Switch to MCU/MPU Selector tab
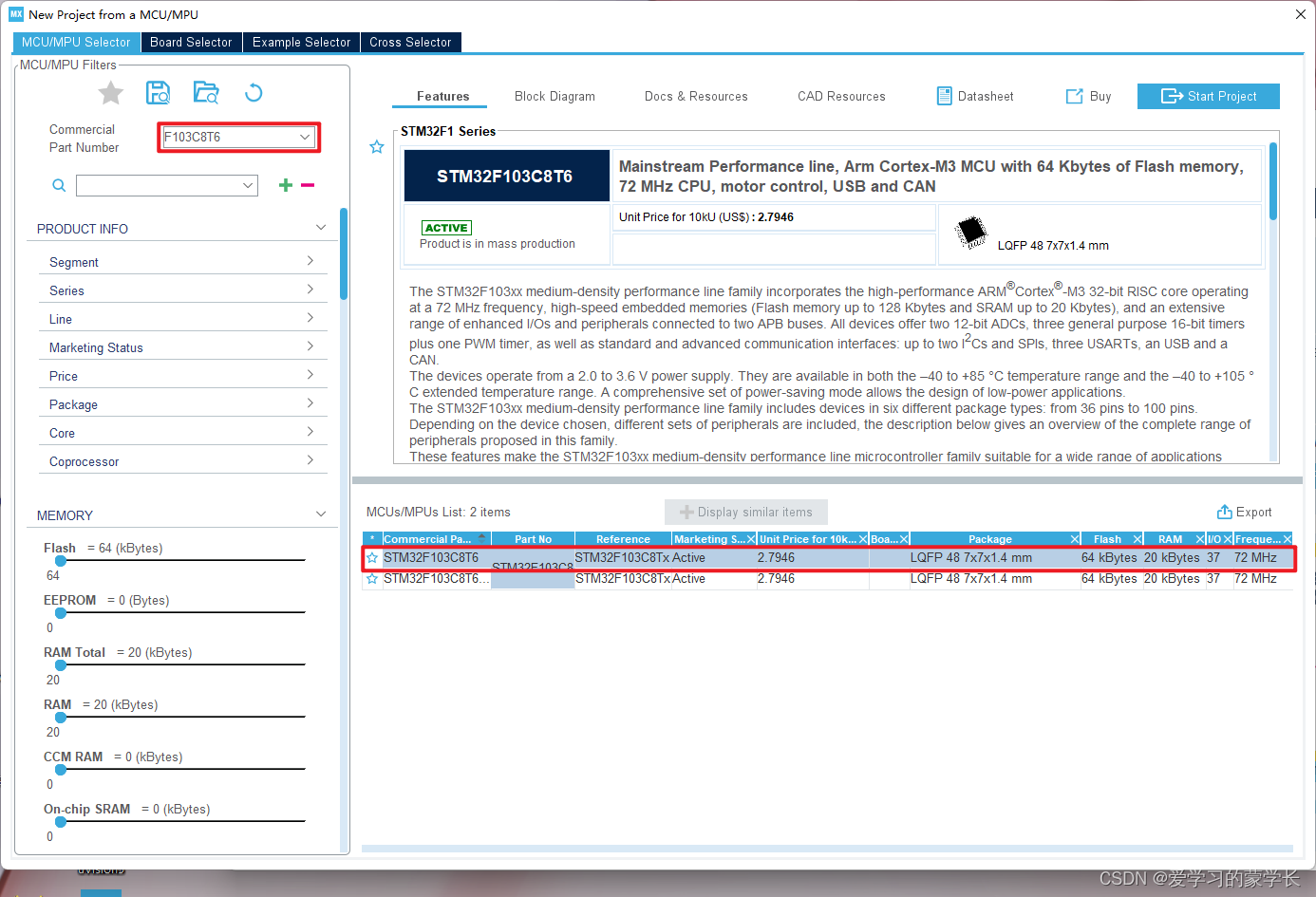The height and width of the screenshot is (897, 1316). pyautogui.click(x=76, y=42)
